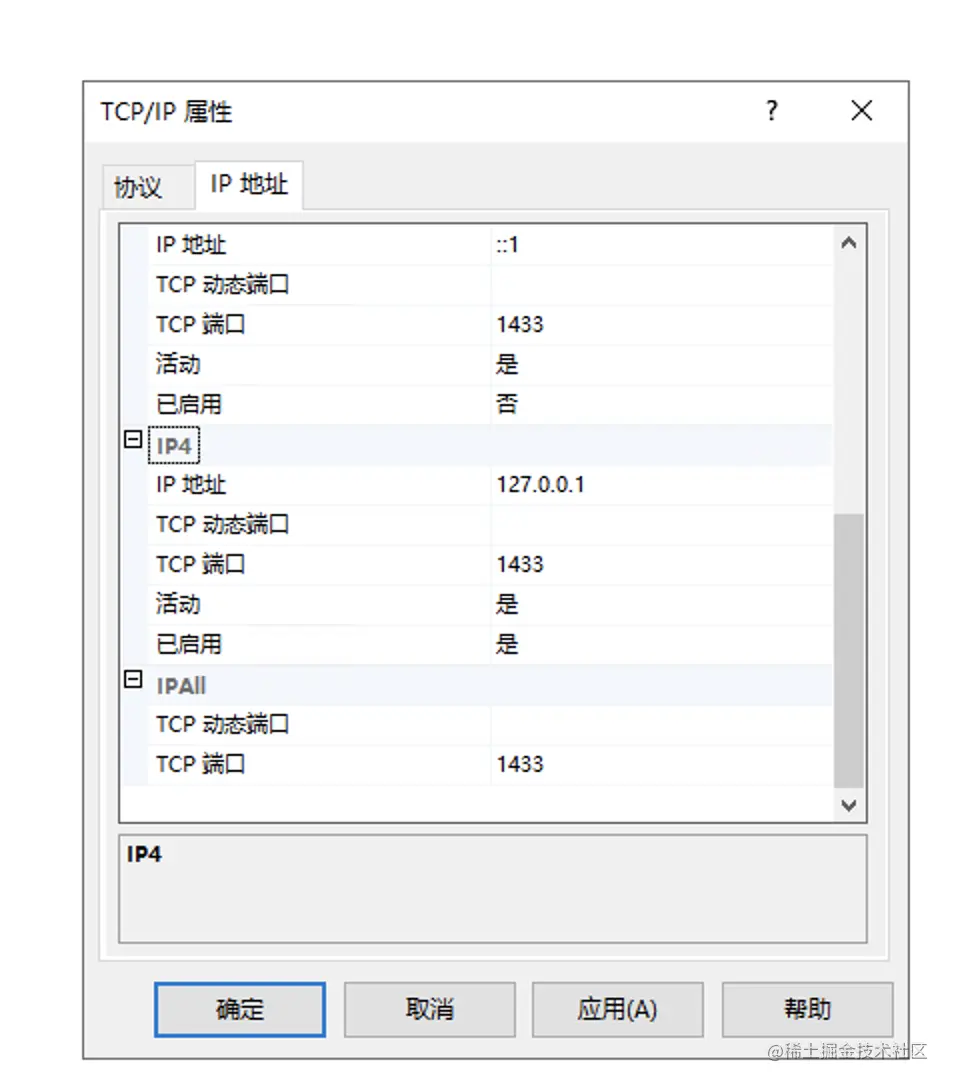The width and height of the screenshot is (956, 1090).
Task: Select IP 地址 label for 127.0.0.1
Action: (x=191, y=485)
